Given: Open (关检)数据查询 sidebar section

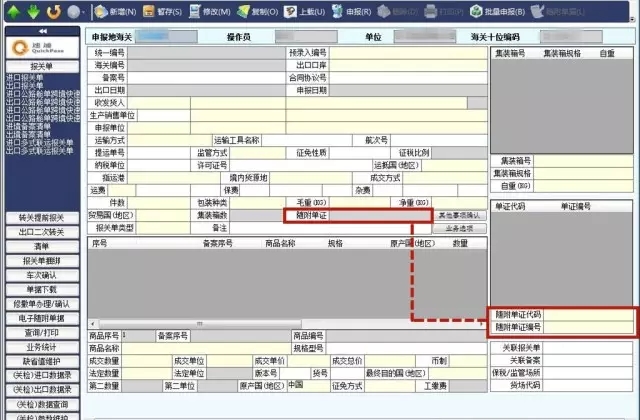Looking at the screenshot, I should 42,404.
